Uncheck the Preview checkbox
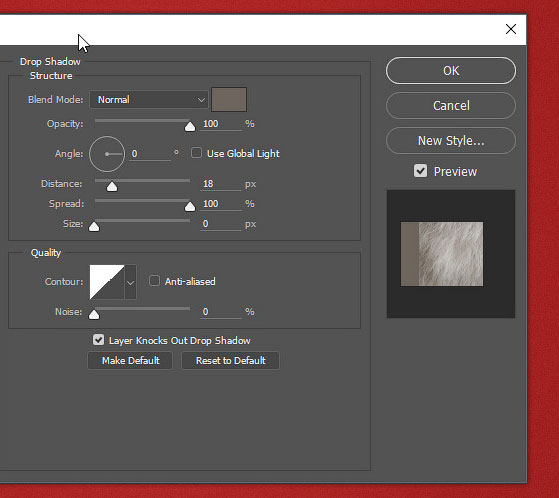The height and width of the screenshot is (498, 559). click(421, 171)
